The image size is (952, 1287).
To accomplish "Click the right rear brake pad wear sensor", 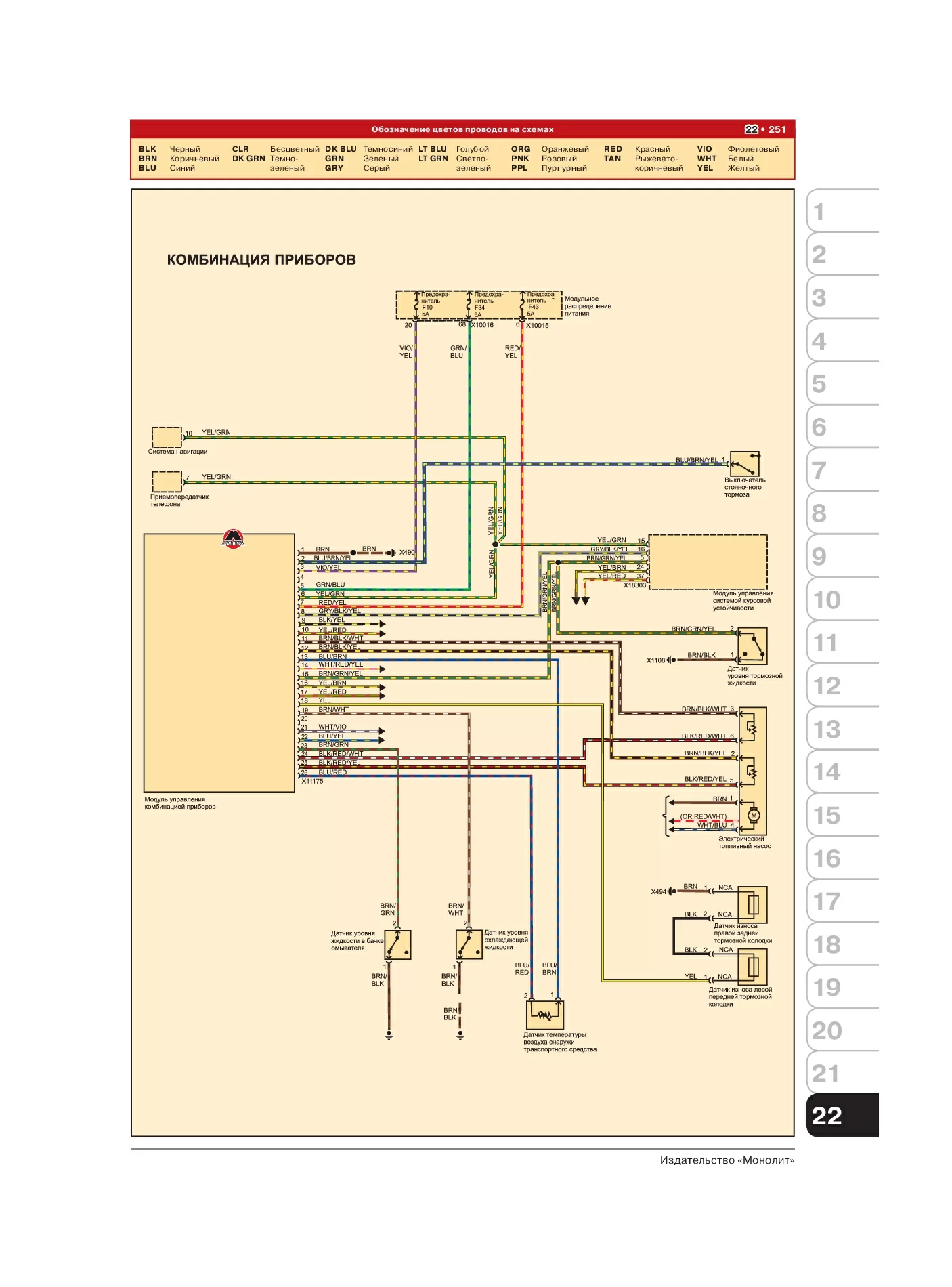I will point(752,904).
